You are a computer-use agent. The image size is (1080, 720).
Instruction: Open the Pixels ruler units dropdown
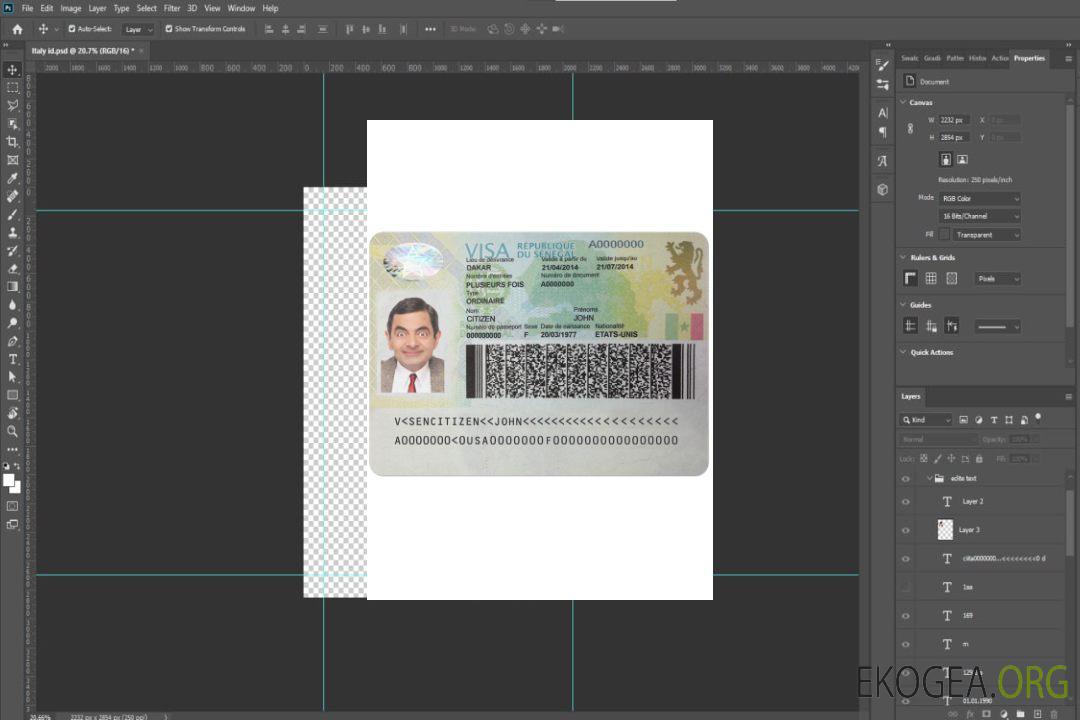(x=997, y=278)
